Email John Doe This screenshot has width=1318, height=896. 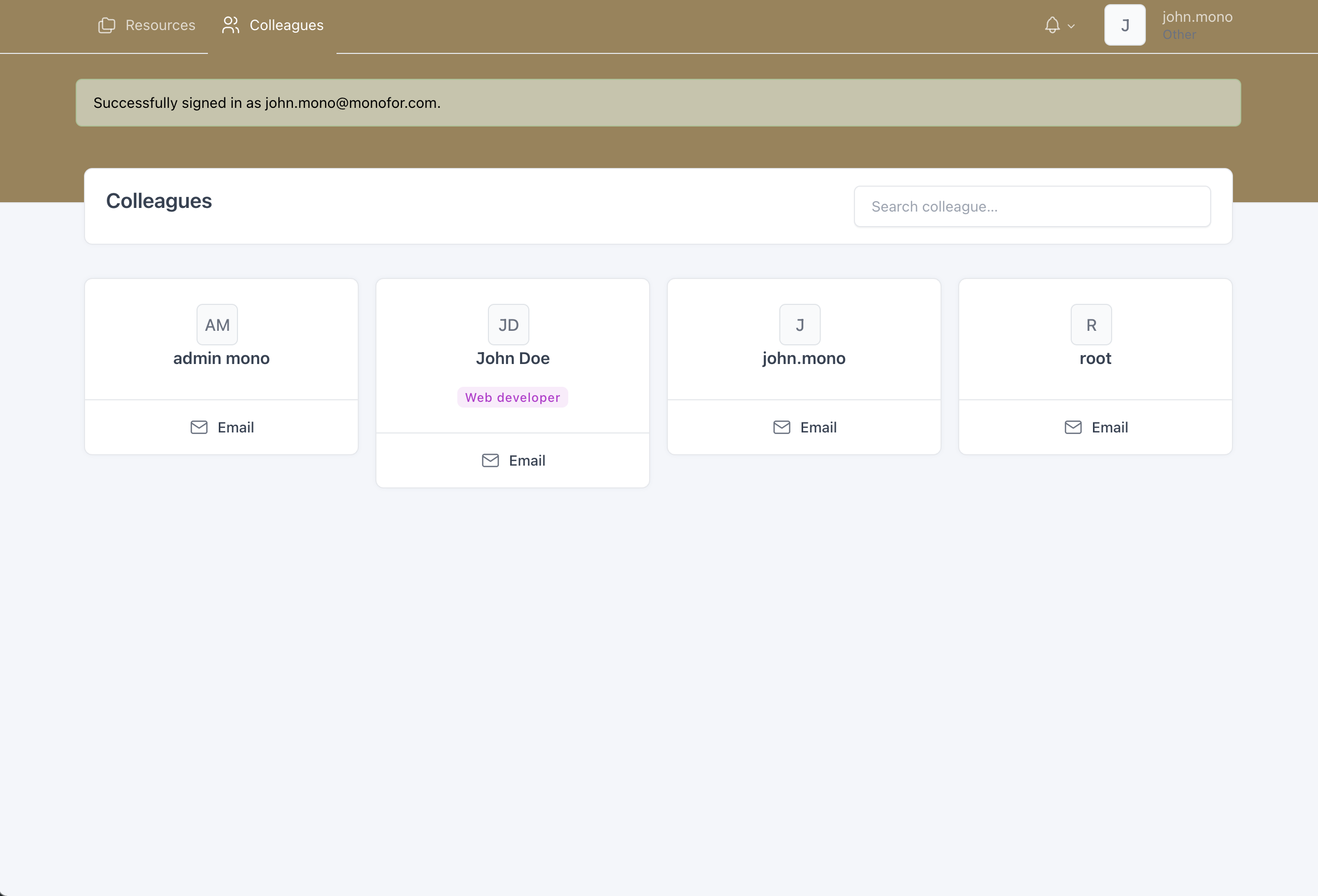pyautogui.click(x=513, y=460)
